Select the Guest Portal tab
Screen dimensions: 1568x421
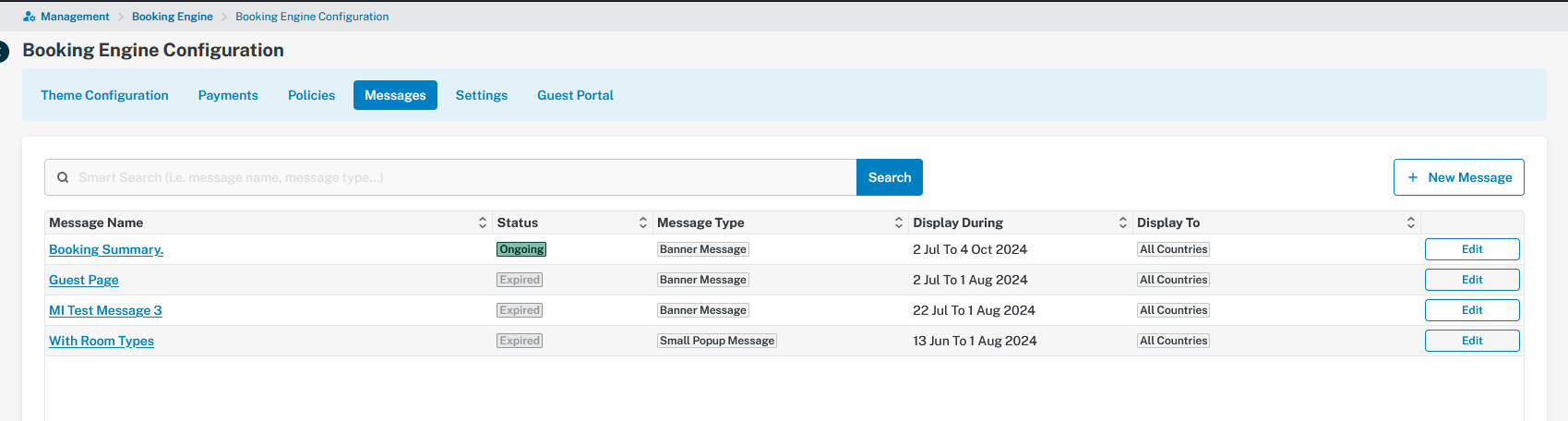coord(575,95)
